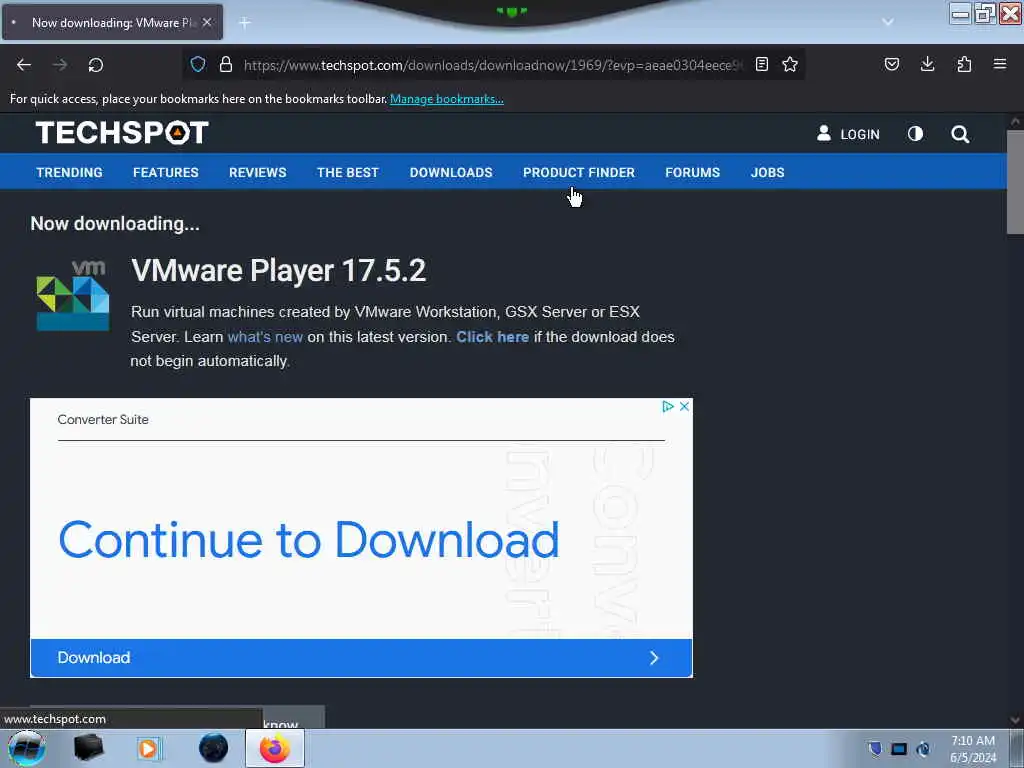
Task: Open the dark globe taskbar icon
Action: click(214, 748)
